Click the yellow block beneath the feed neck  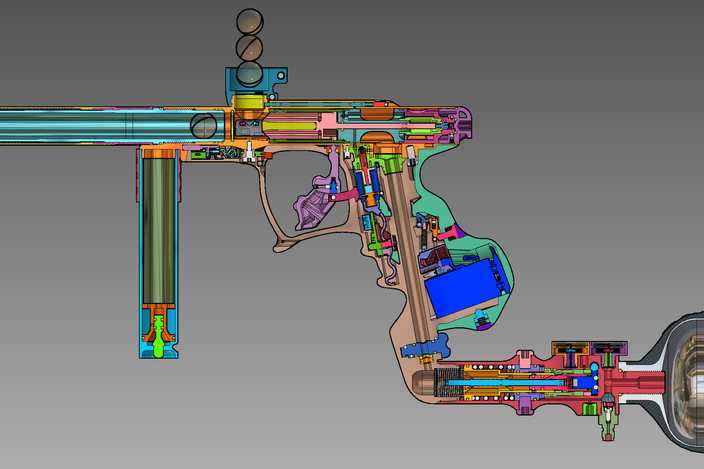[250, 102]
